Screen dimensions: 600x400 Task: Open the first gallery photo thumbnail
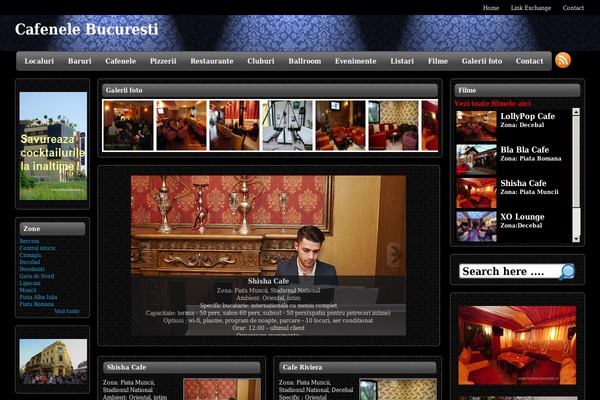click(128, 125)
